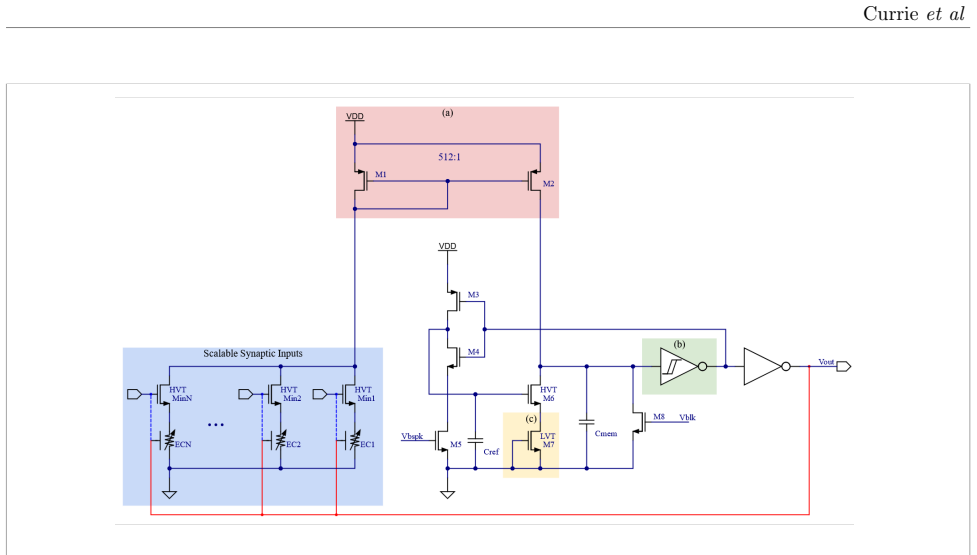Click the "Currie et al" header text
This screenshot has width=977, height=555.
pos(913,14)
